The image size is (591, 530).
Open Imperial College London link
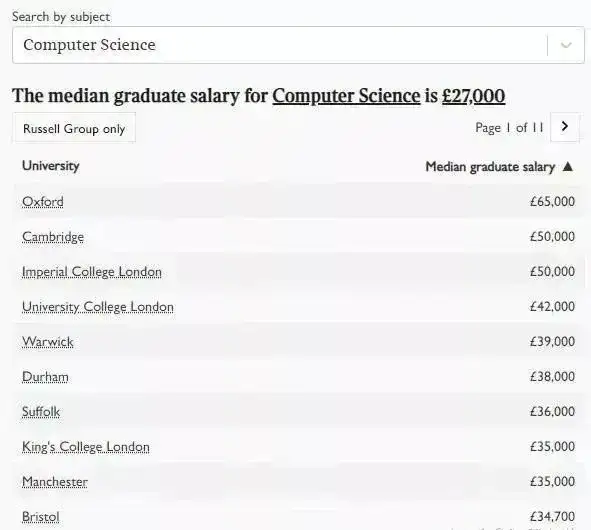(92, 272)
